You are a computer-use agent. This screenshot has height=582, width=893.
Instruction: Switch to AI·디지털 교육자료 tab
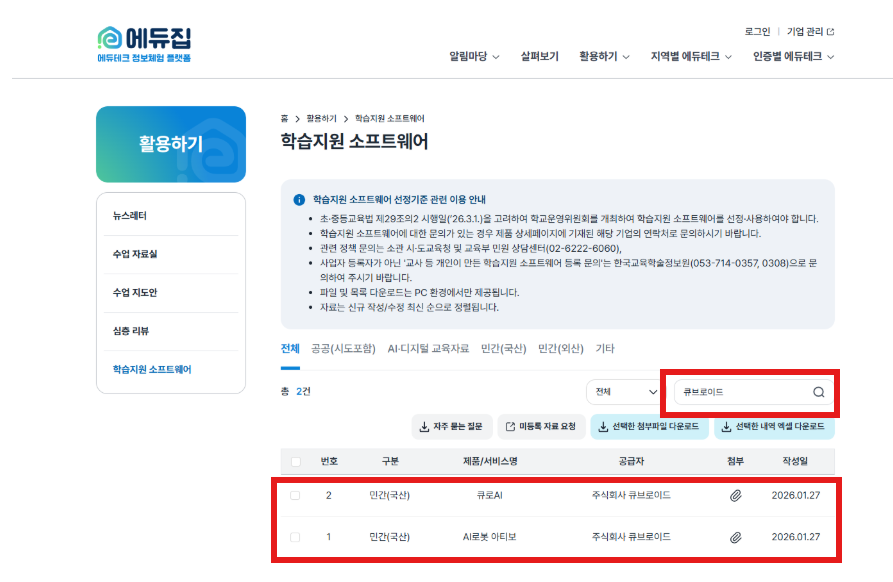428,349
